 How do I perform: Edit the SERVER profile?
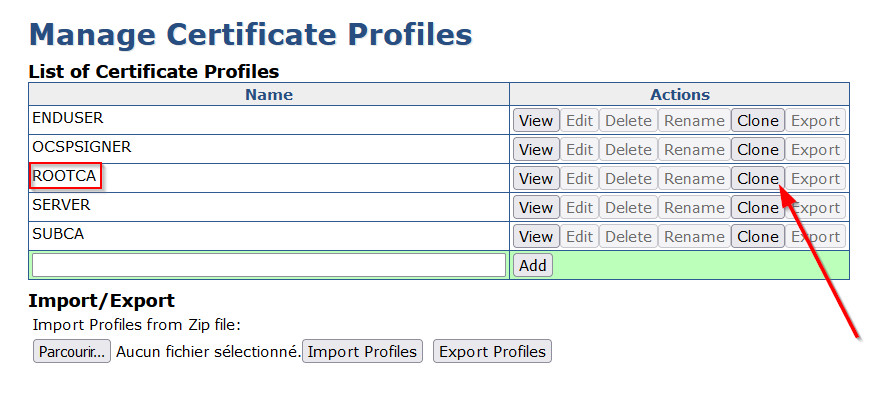580,207
